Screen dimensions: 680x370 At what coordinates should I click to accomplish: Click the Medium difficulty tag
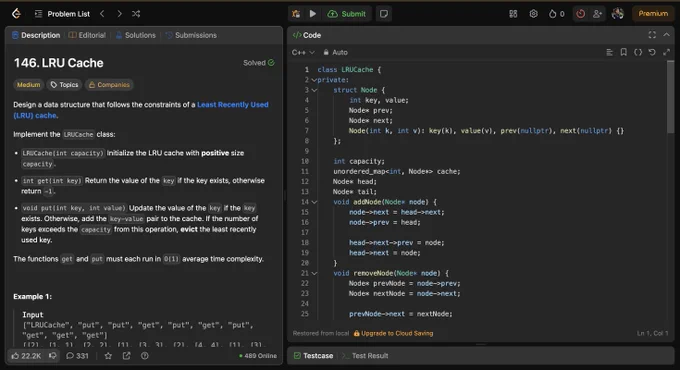[x=29, y=85]
